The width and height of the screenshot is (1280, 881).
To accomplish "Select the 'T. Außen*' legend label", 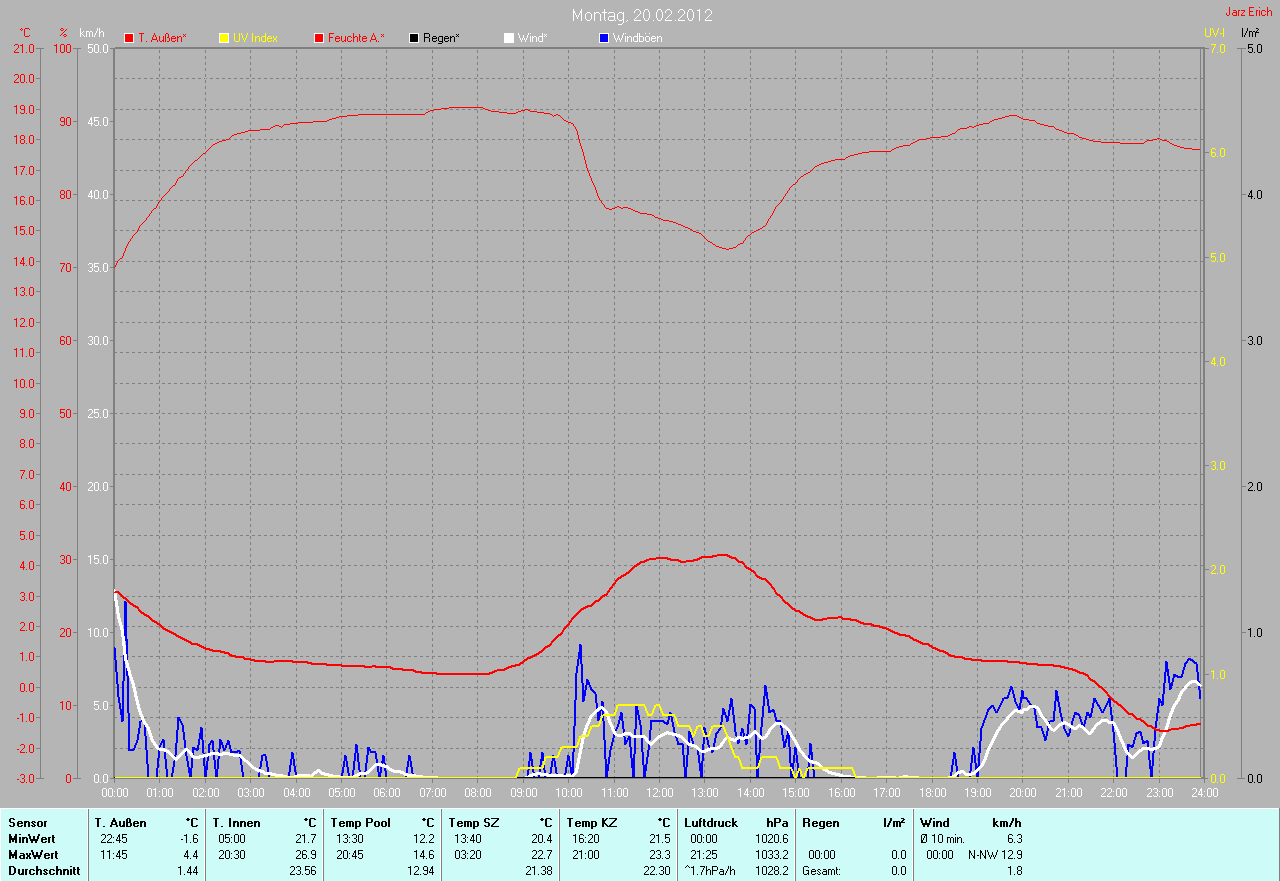I will [162, 38].
